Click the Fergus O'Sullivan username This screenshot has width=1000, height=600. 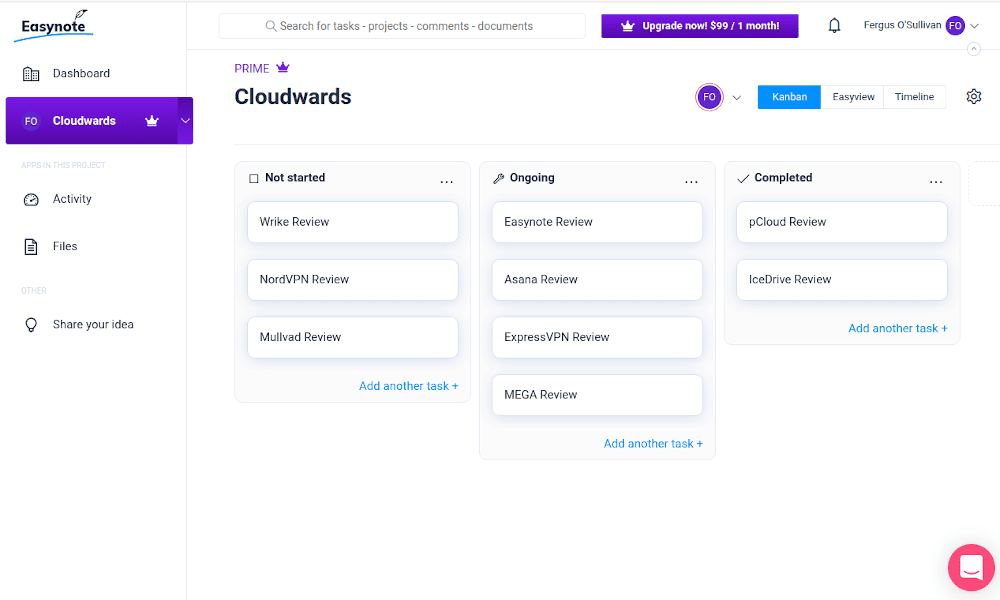902,25
